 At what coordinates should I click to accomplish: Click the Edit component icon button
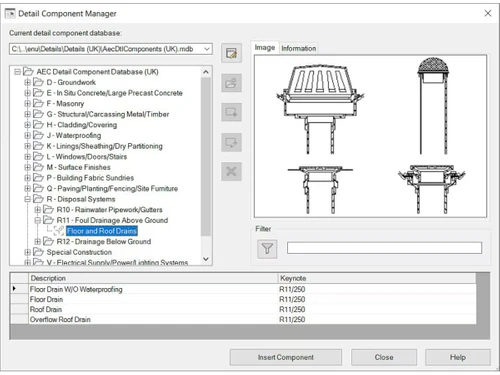tap(231, 142)
